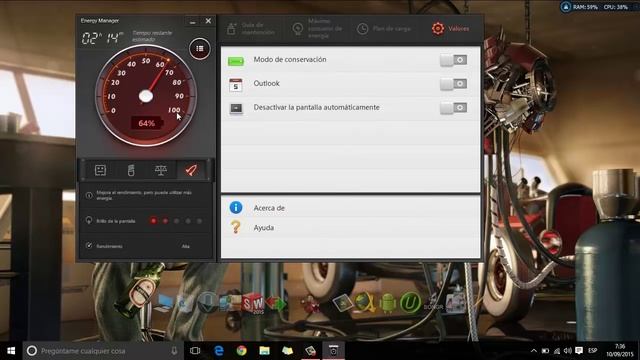The height and width of the screenshot is (360, 640).
Task: Open the green U circle dock icon
Action: (410, 303)
